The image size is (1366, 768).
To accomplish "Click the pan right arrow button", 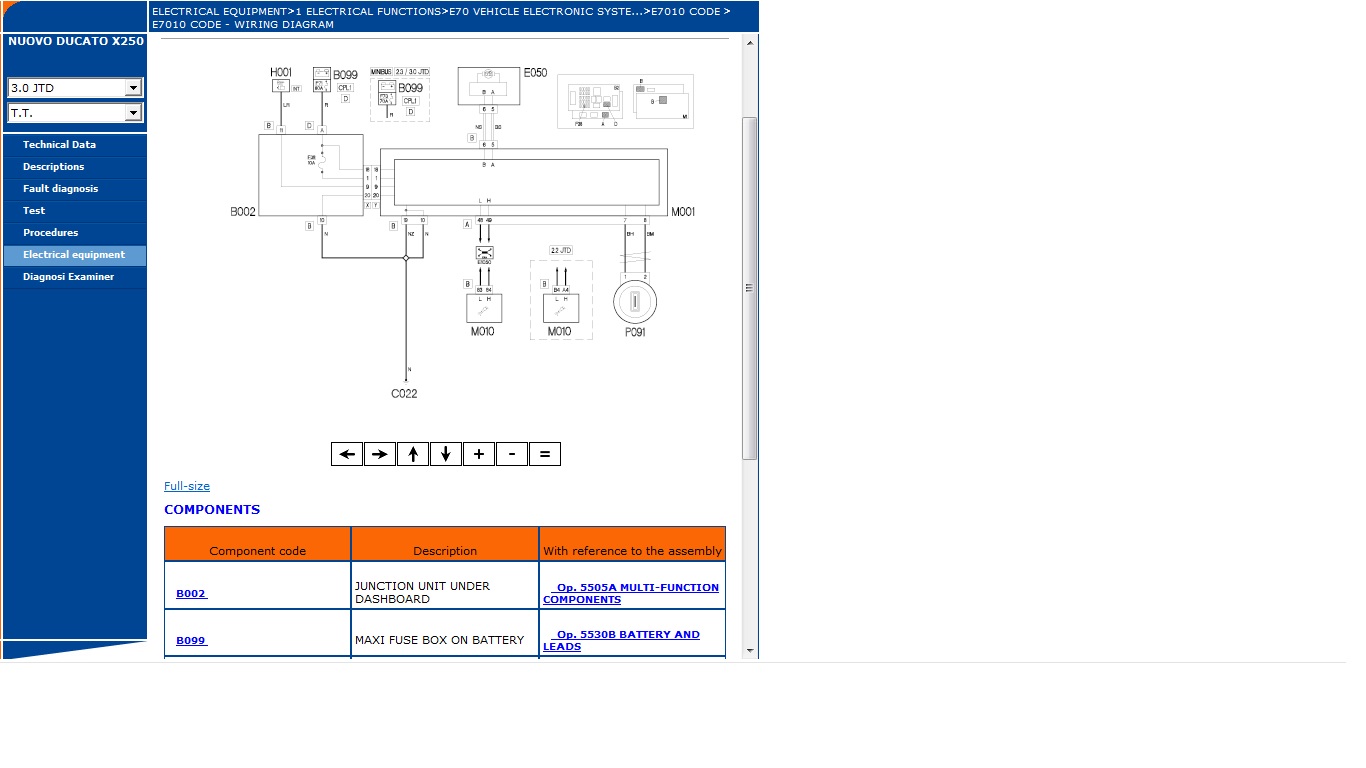I will [380, 454].
